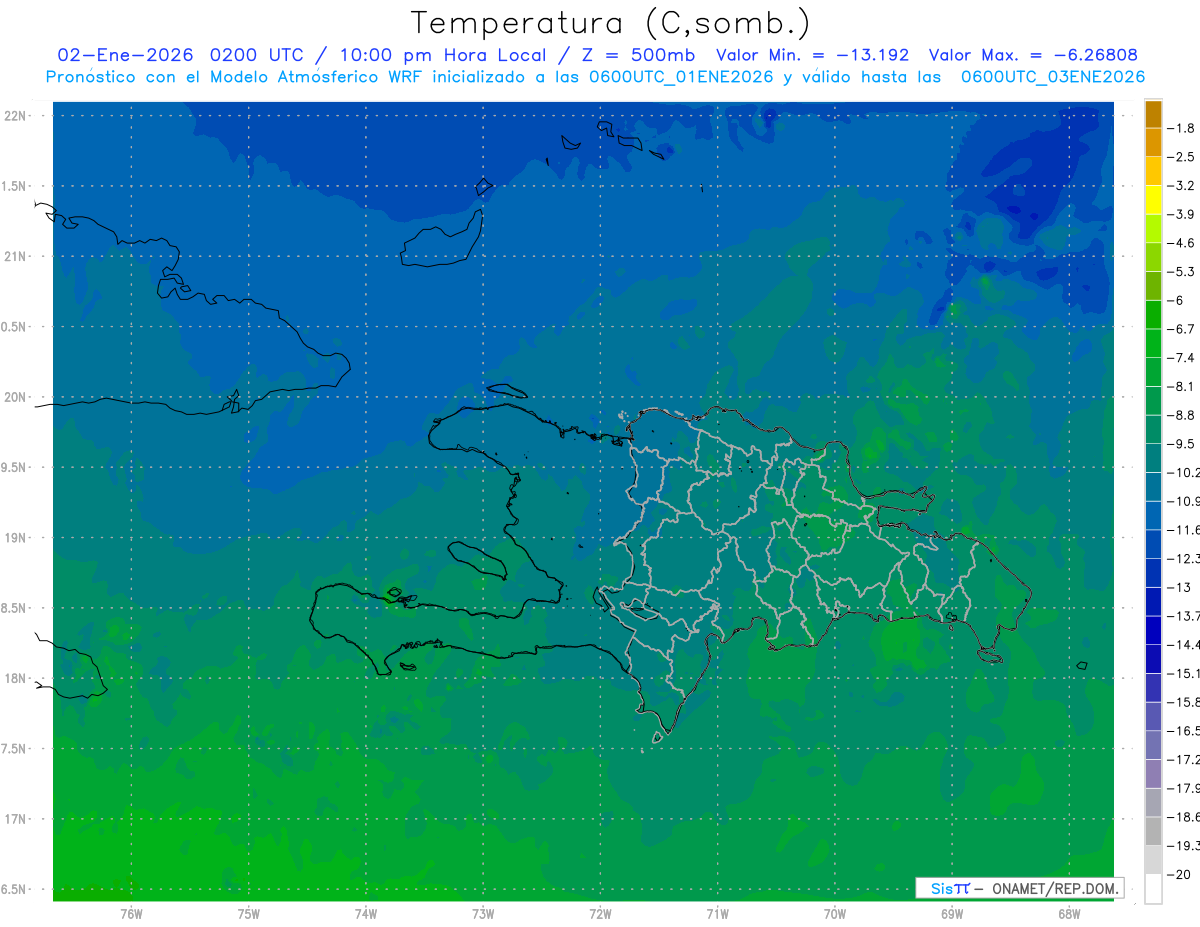Pick the yellow swatch between -3.2 and -3.9
This screenshot has width=1200, height=927.
pos(1153,200)
